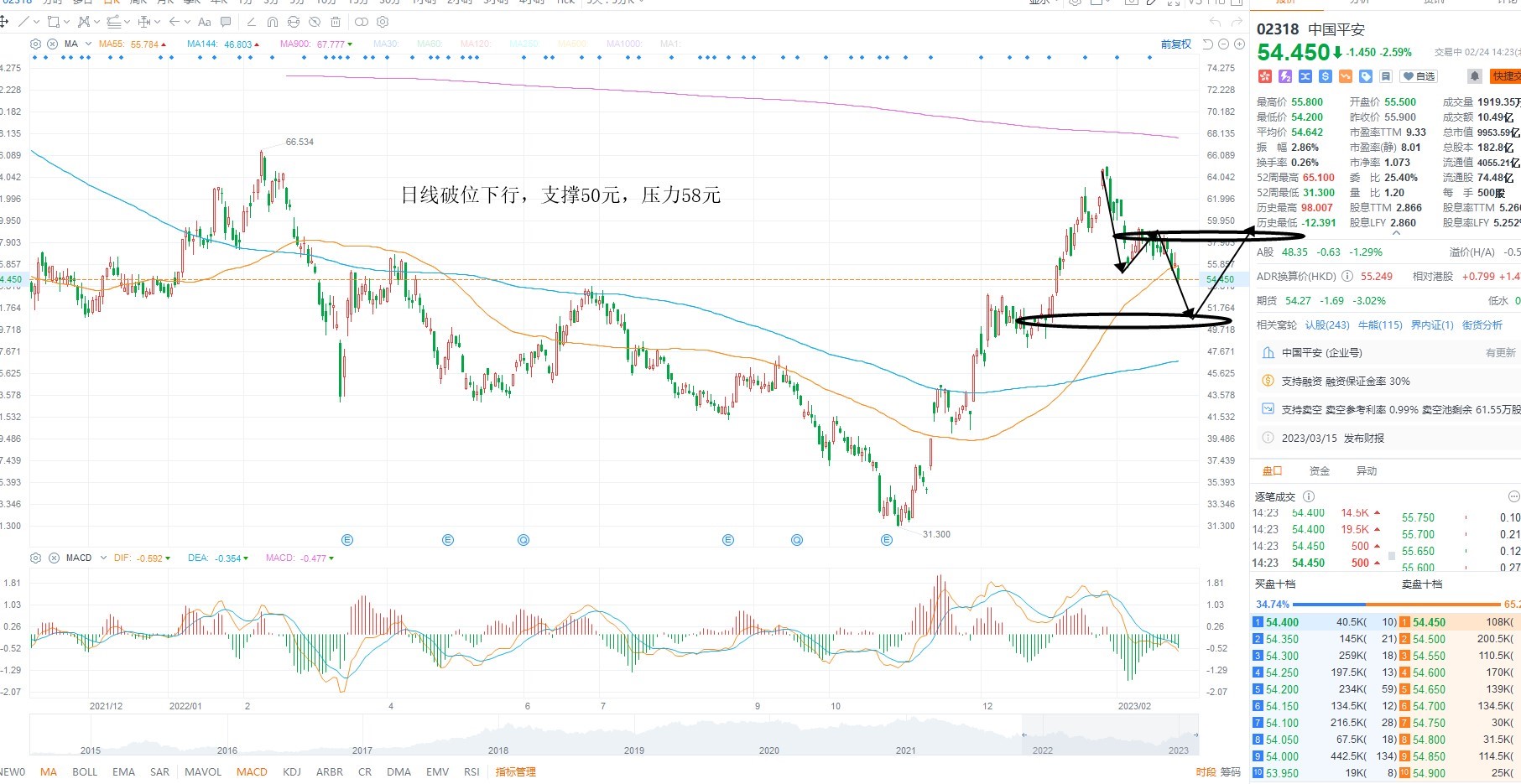Click the timeline range slider's left handle near 2022

point(1023,735)
